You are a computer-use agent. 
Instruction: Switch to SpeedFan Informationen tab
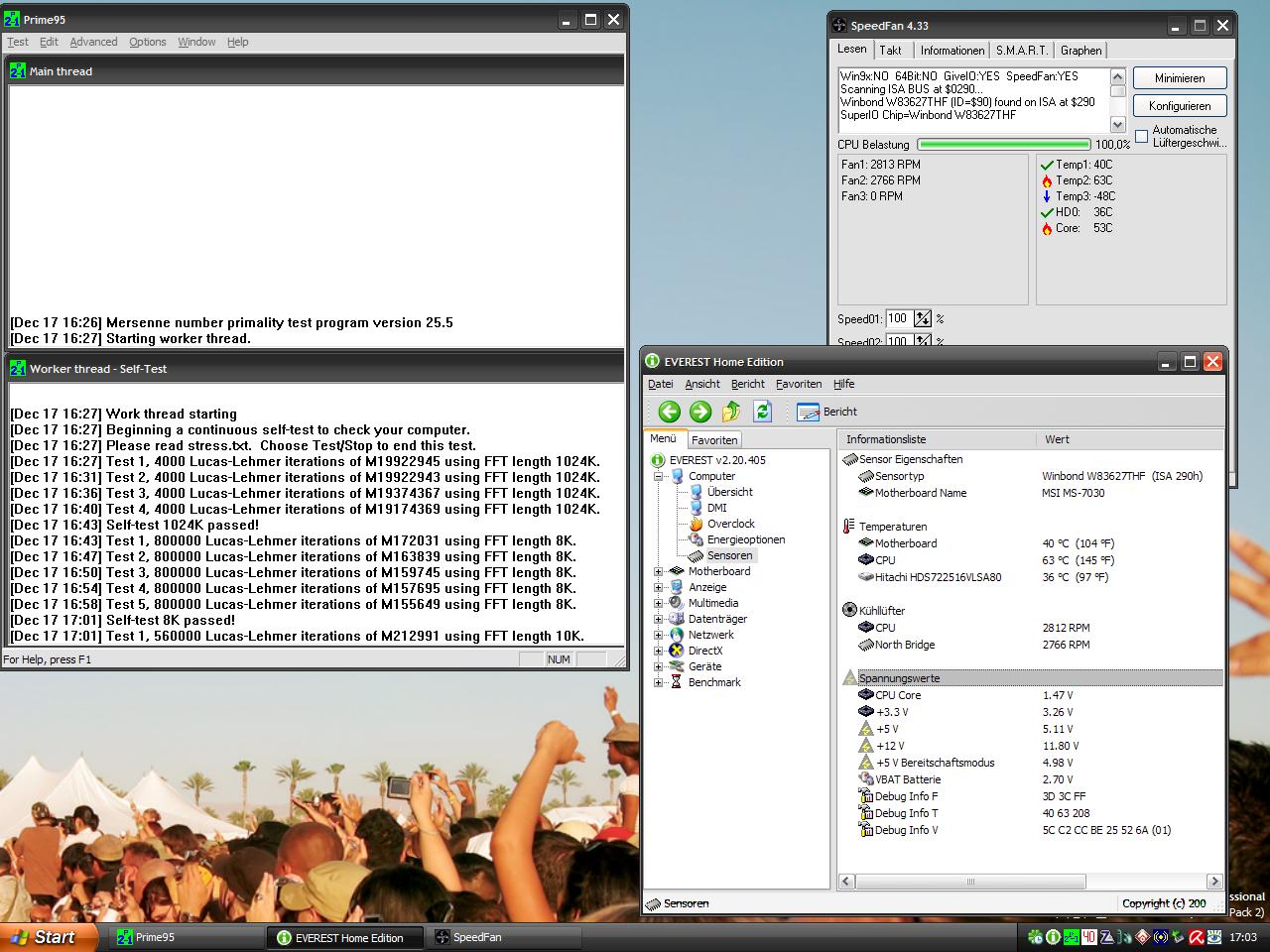click(952, 51)
